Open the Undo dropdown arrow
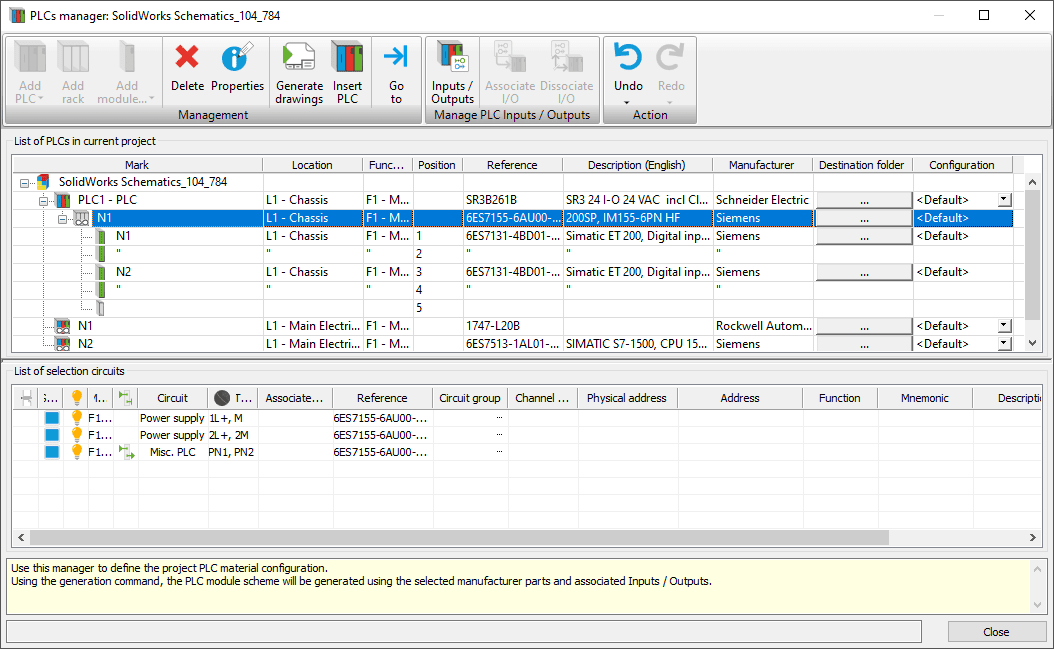The image size is (1054, 649). 627,103
